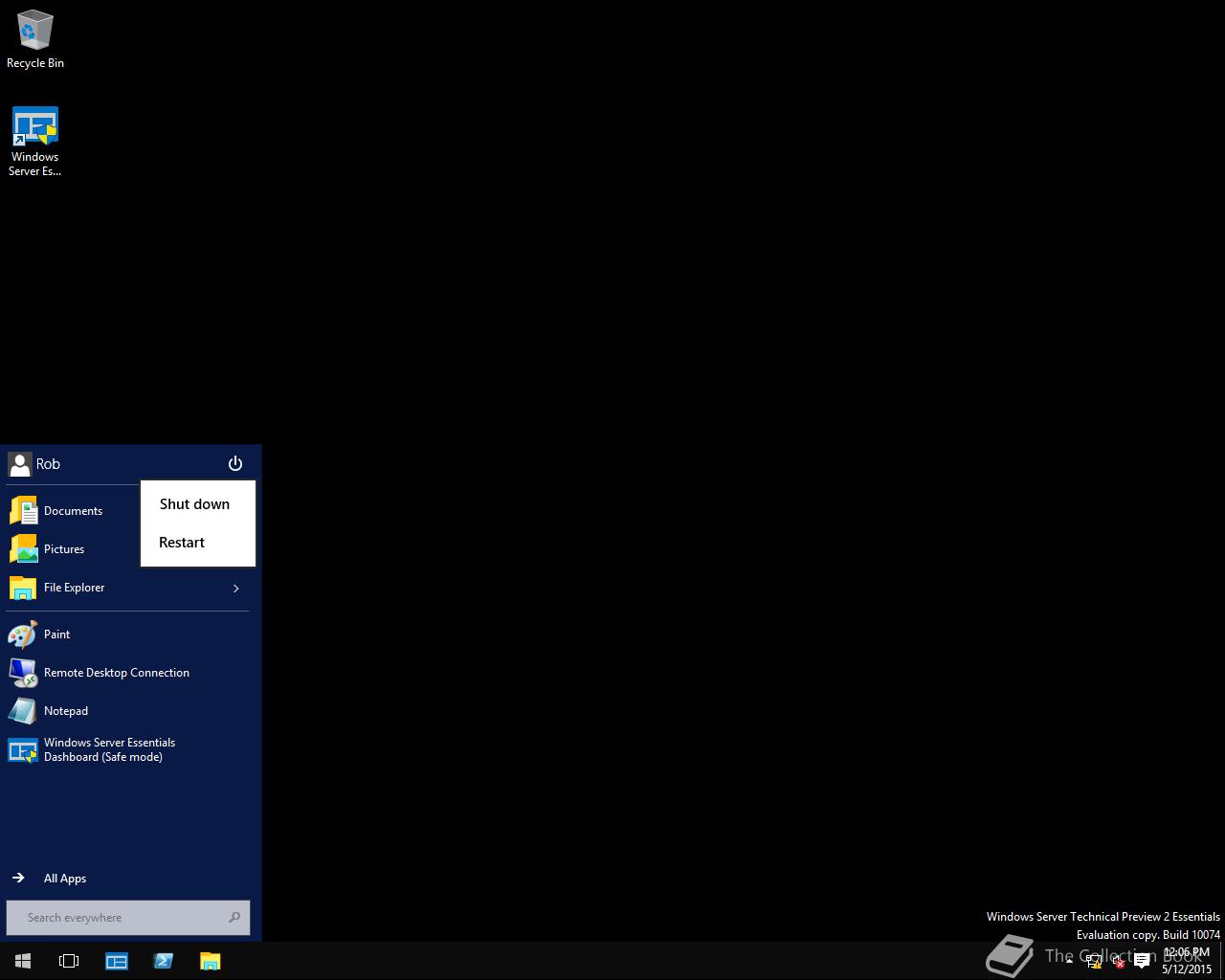The width and height of the screenshot is (1225, 980).
Task: Expand File Explorer jump list arrow
Action: point(236,589)
